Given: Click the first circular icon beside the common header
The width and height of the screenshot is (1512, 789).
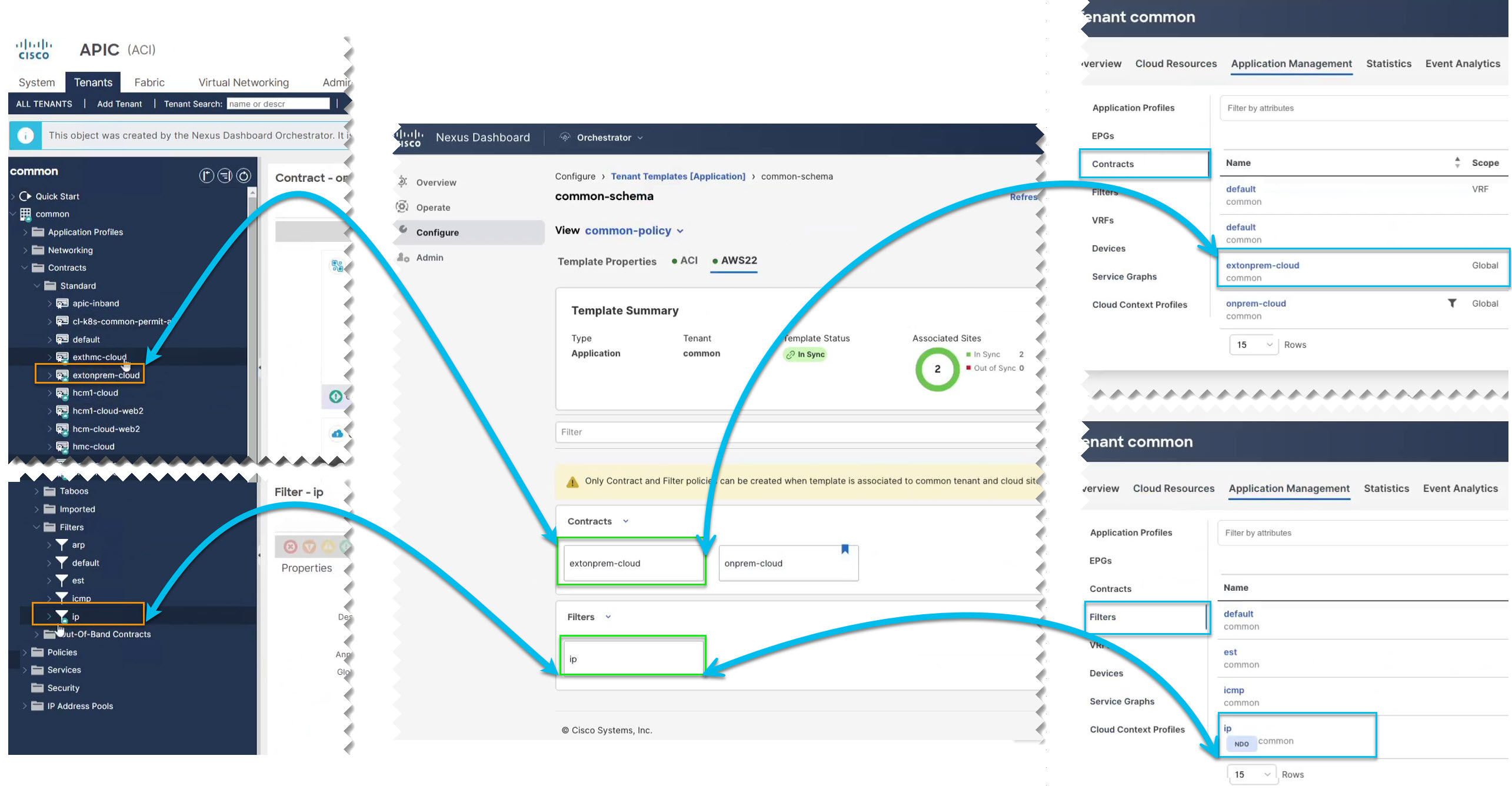Looking at the screenshot, I should click(x=206, y=175).
